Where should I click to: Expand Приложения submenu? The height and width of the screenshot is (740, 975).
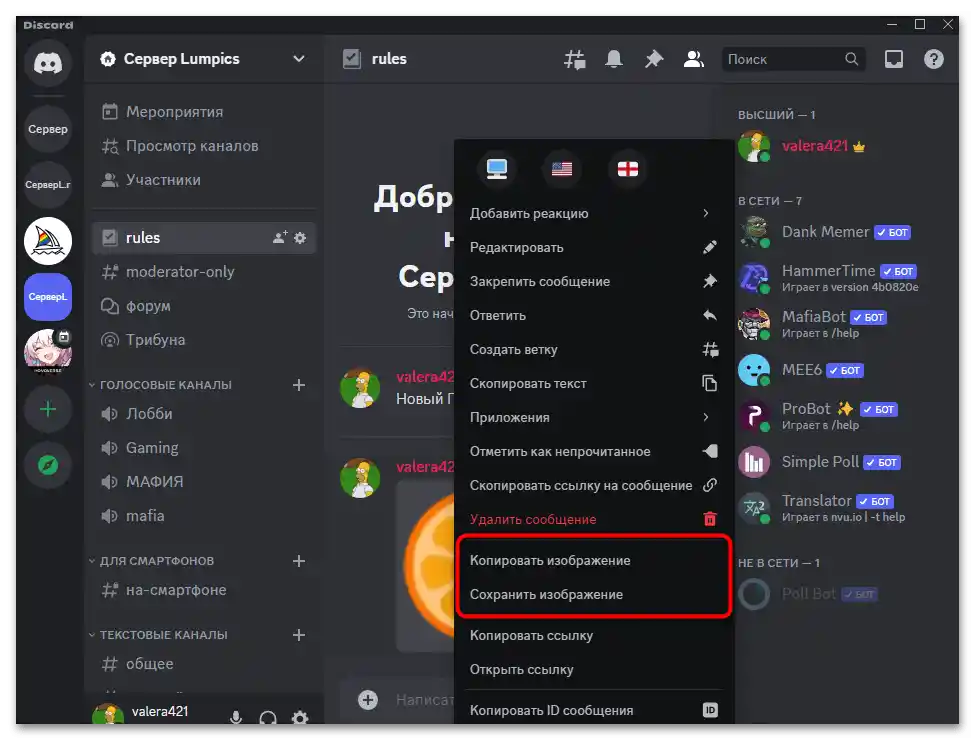pyautogui.click(x=594, y=417)
